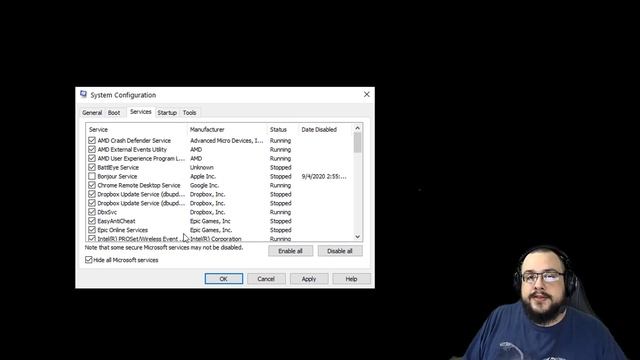The image size is (640, 360).
Task: Toggle Hide all Microsoft services checkbox
Action: (89, 260)
